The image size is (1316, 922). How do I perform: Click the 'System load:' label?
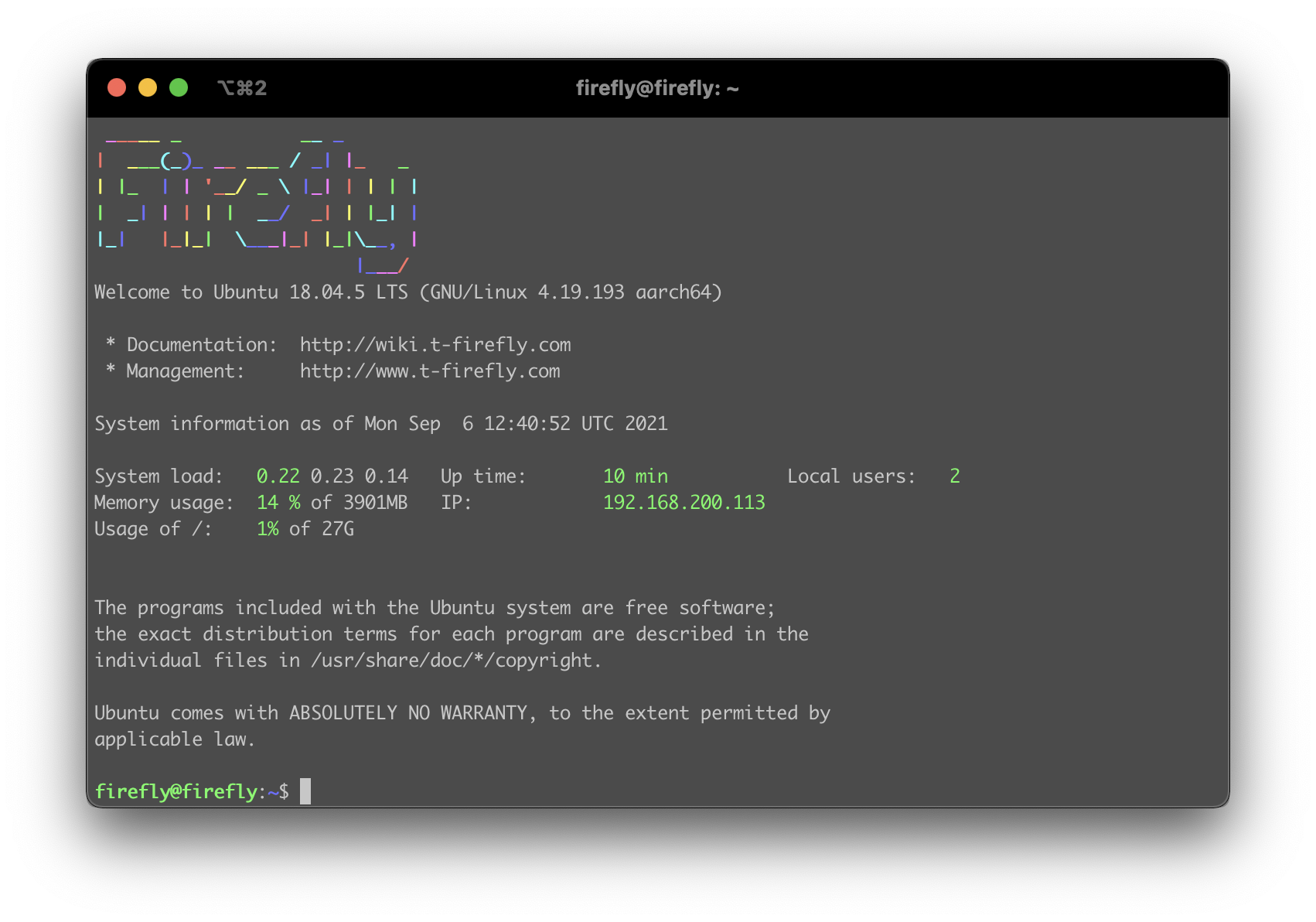(x=159, y=476)
